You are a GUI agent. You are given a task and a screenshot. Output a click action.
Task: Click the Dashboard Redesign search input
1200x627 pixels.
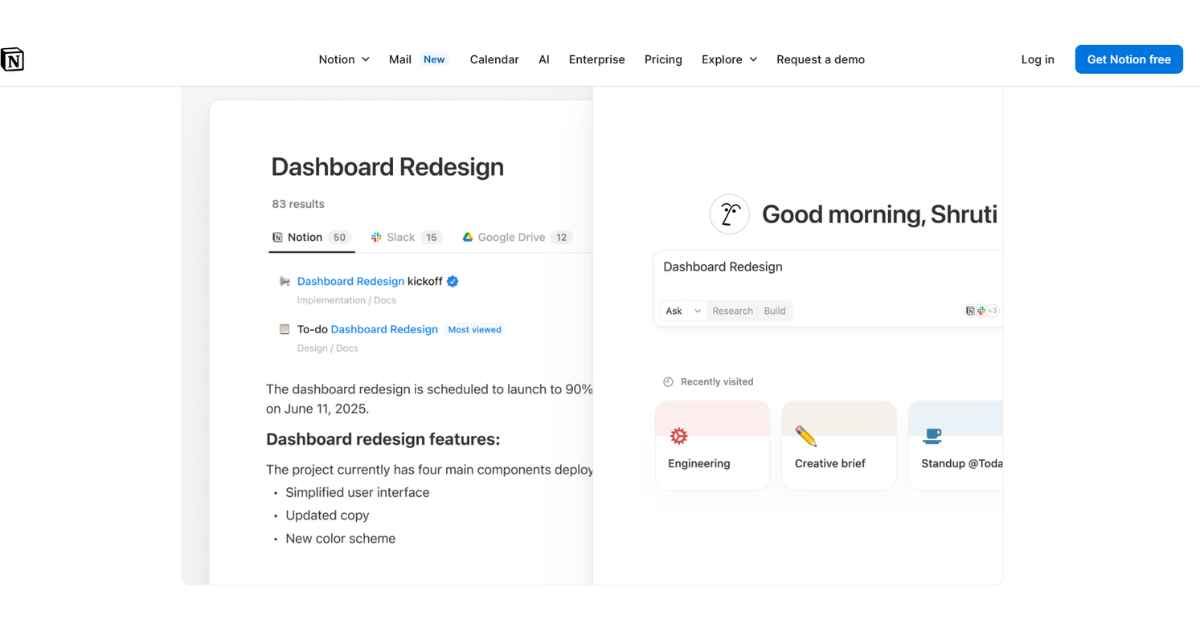pyautogui.click(x=830, y=267)
